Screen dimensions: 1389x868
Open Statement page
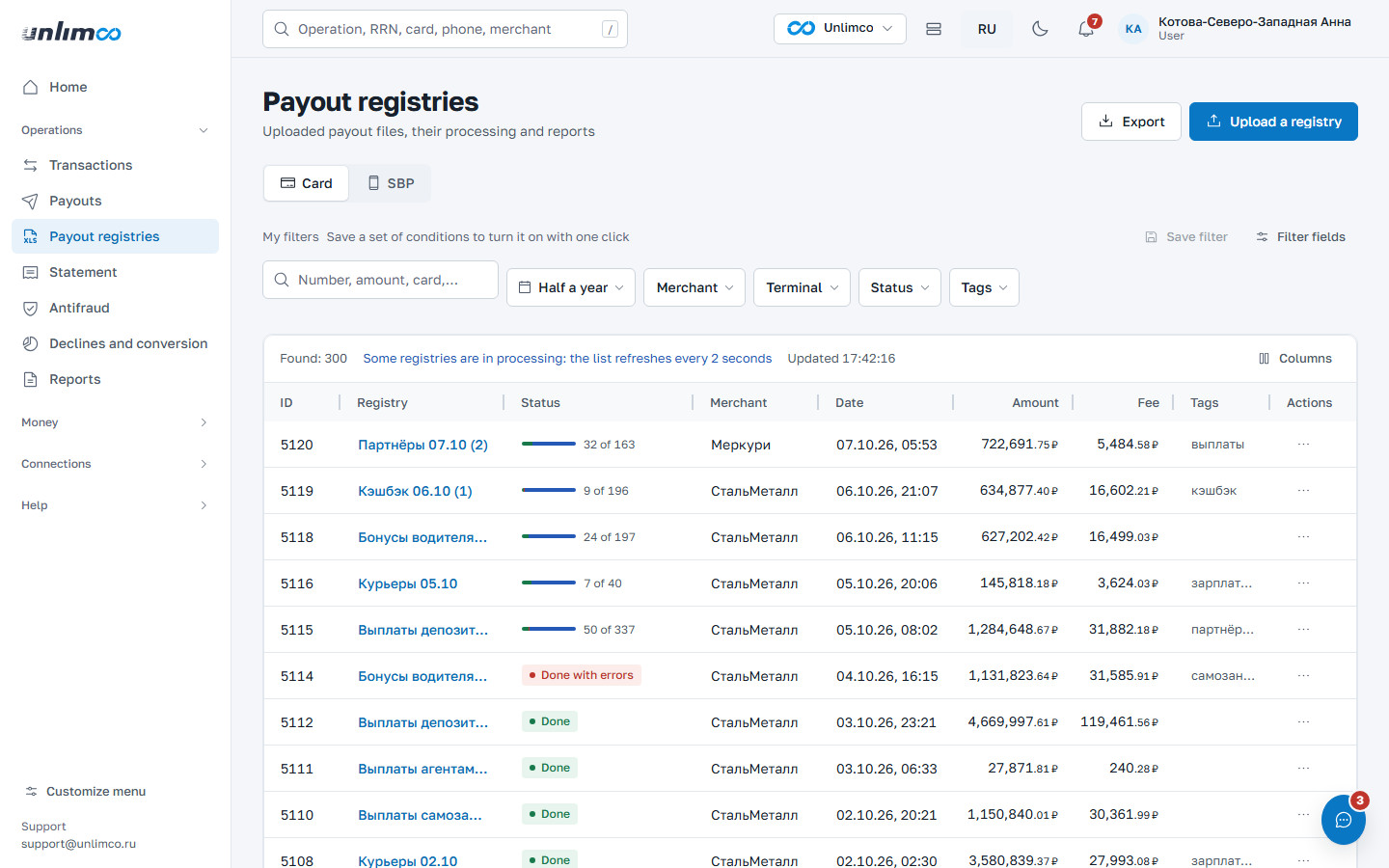115,272
